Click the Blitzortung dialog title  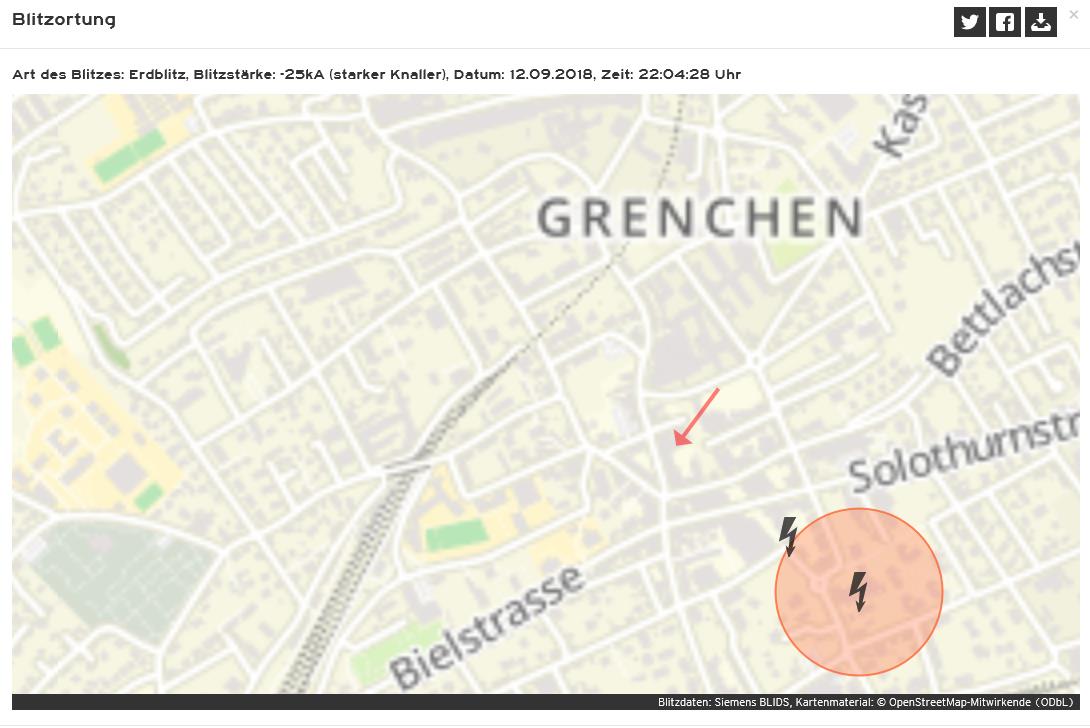click(64, 19)
